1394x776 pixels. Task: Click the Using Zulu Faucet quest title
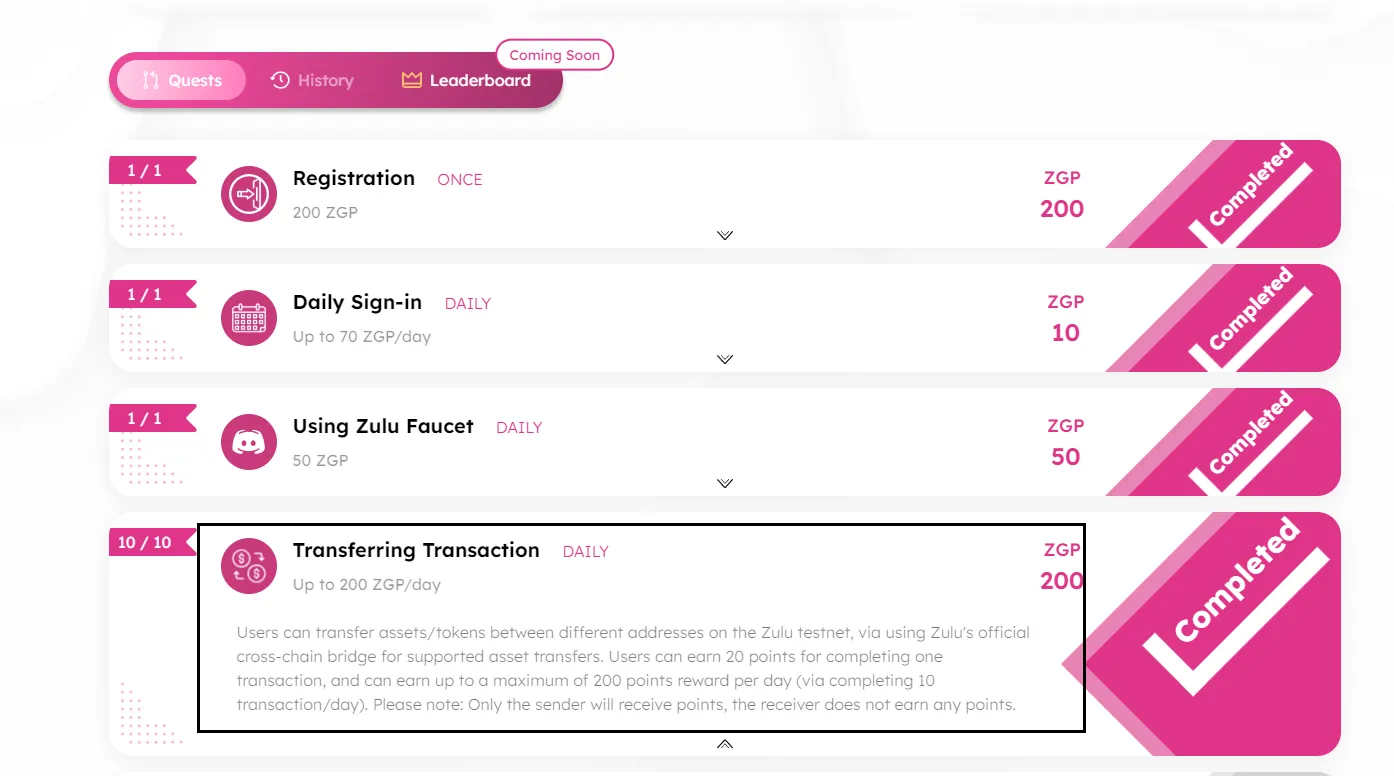(x=383, y=426)
